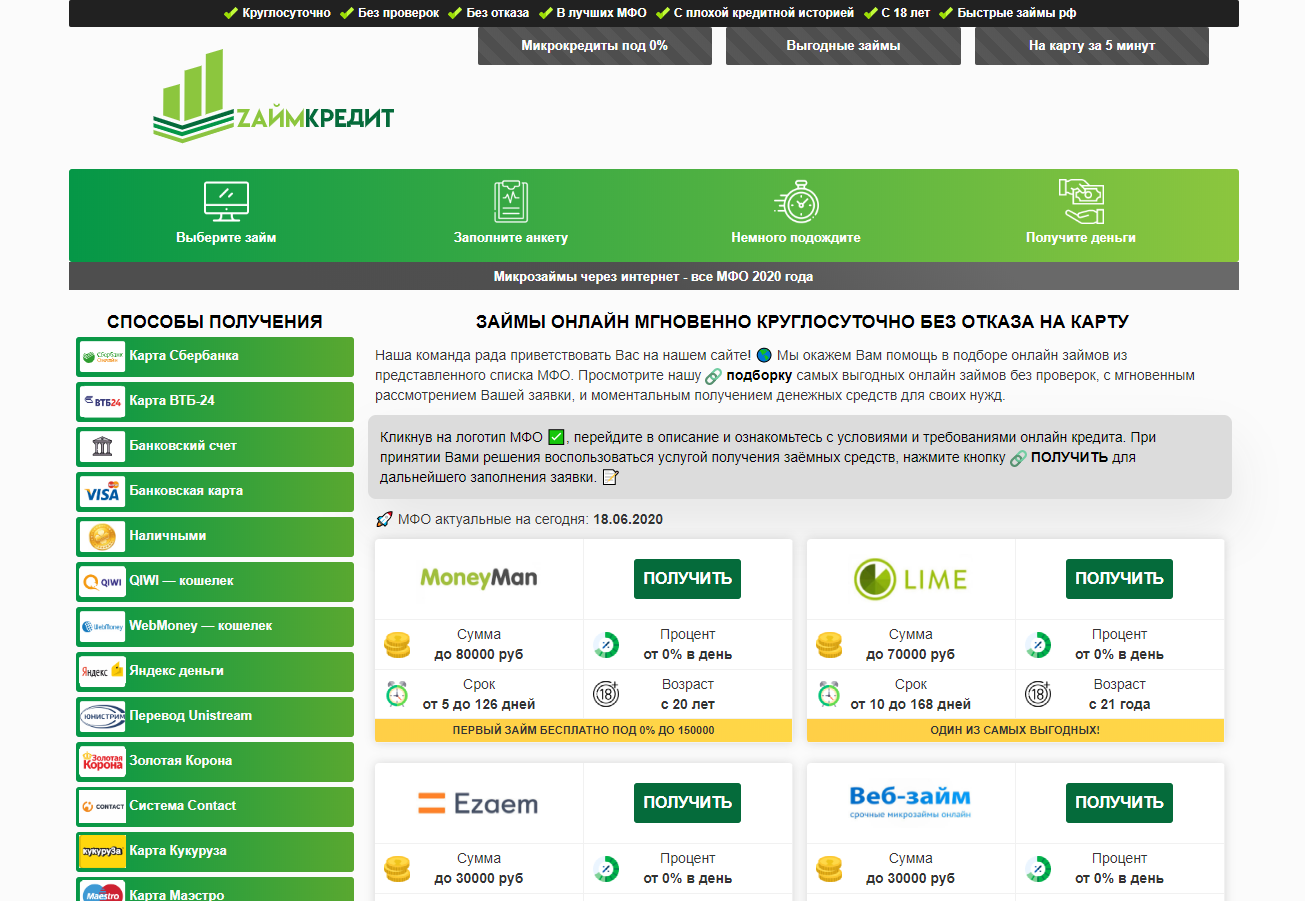Click the Золотая Корона logo icon
Screen dimensions: 1305x901
pyautogui.click(x=102, y=761)
